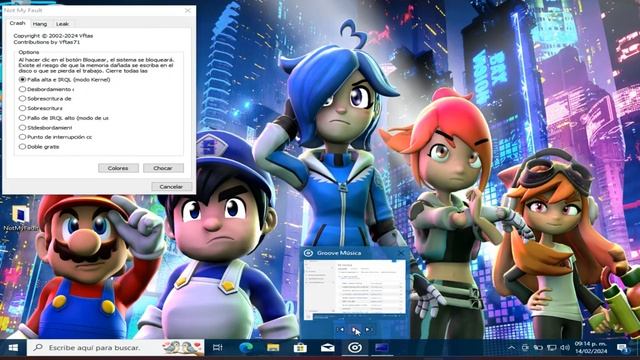Image resolution: width=640 pixels, height=360 pixels.
Task: Click the Not My Fault taskbar icon
Action: point(382,348)
